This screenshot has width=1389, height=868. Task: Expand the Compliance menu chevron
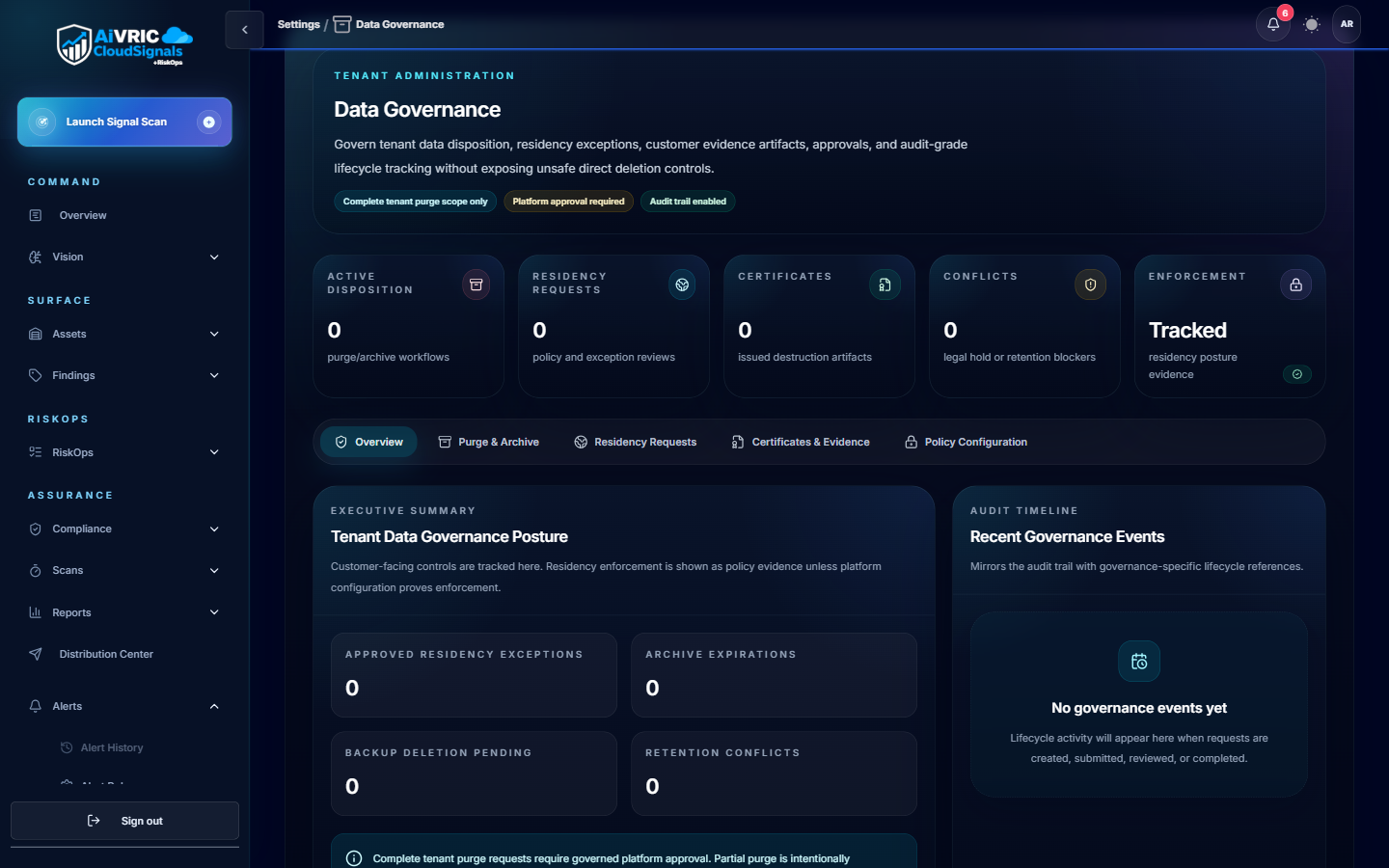(x=214, y=529)
